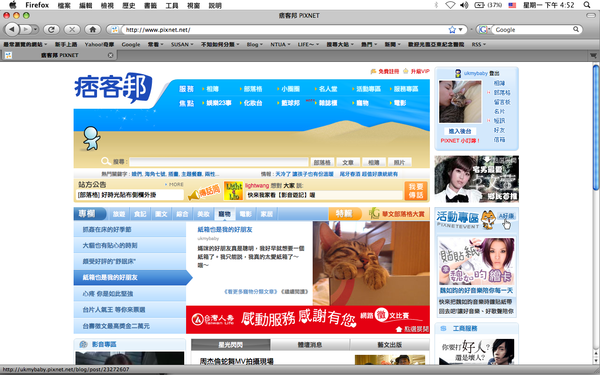Expand the Blog bookmarks folder

click(254, 44)
